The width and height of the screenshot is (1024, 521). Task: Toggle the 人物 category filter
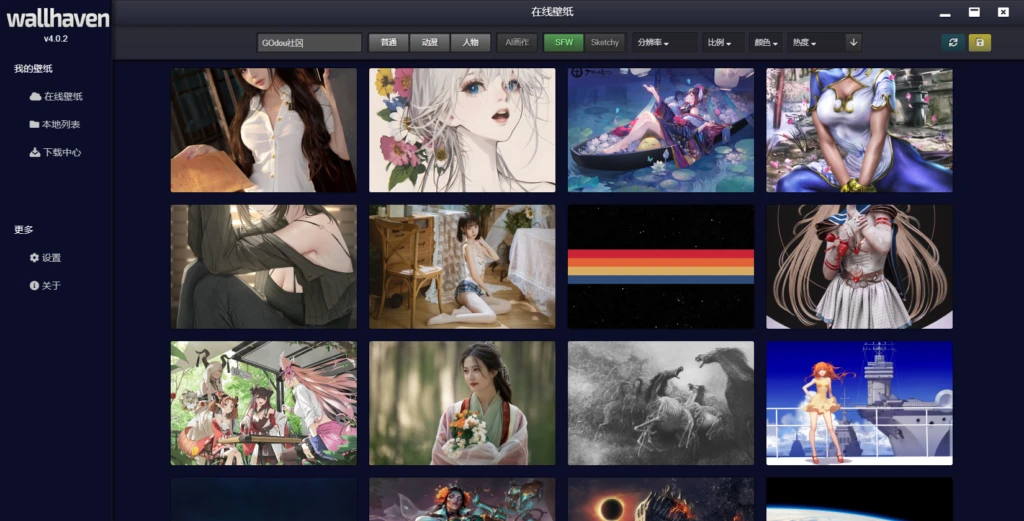pos(470,43)
